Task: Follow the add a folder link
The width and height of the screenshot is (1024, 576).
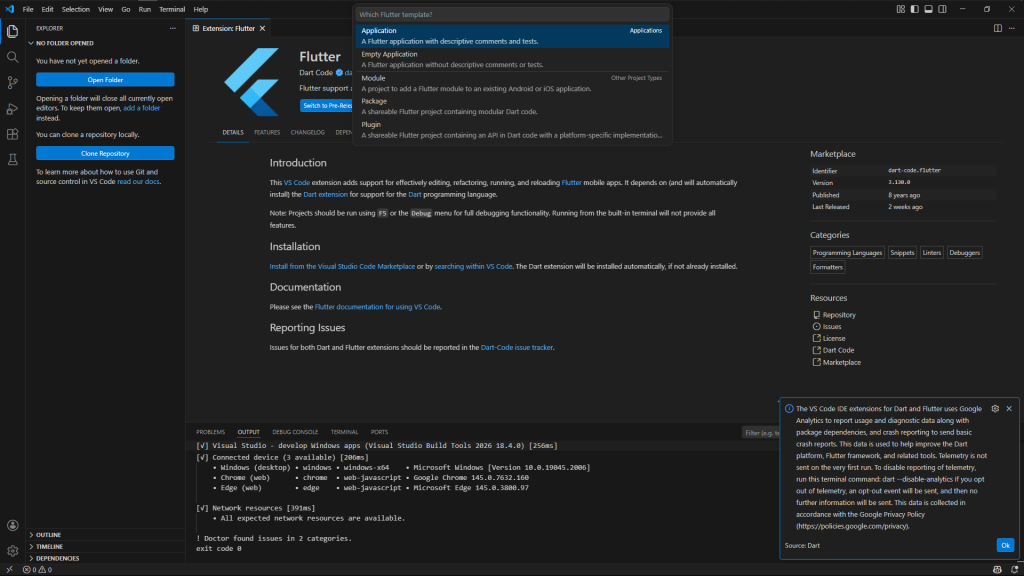Action: click(x=142, y=108)
